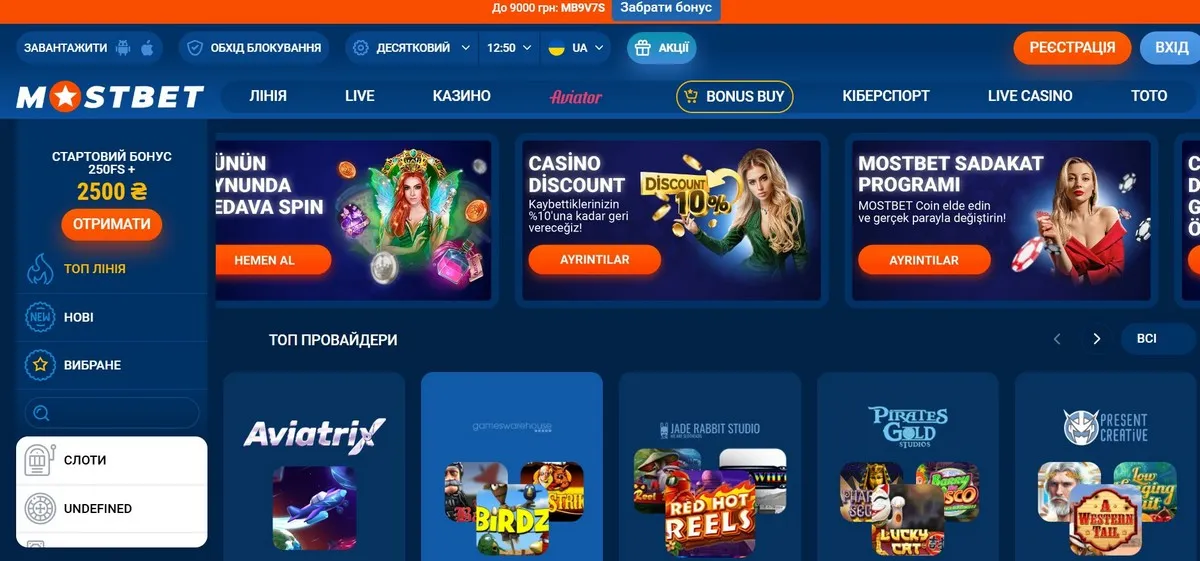Click the Apple download icon
The width and height of the screenshot is (1200, 561).
(x=147, y=48)
